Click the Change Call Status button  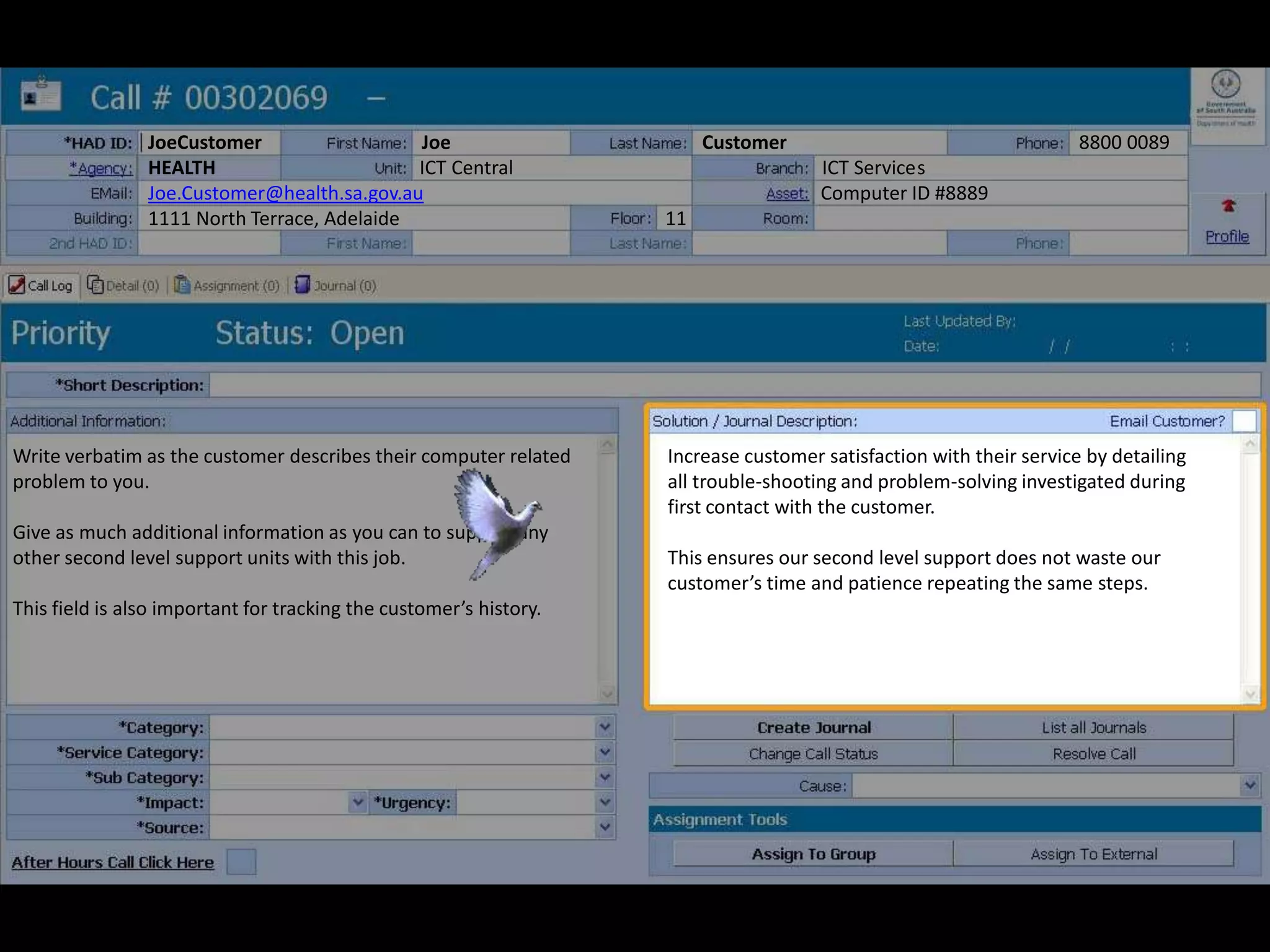click(814, 754)
